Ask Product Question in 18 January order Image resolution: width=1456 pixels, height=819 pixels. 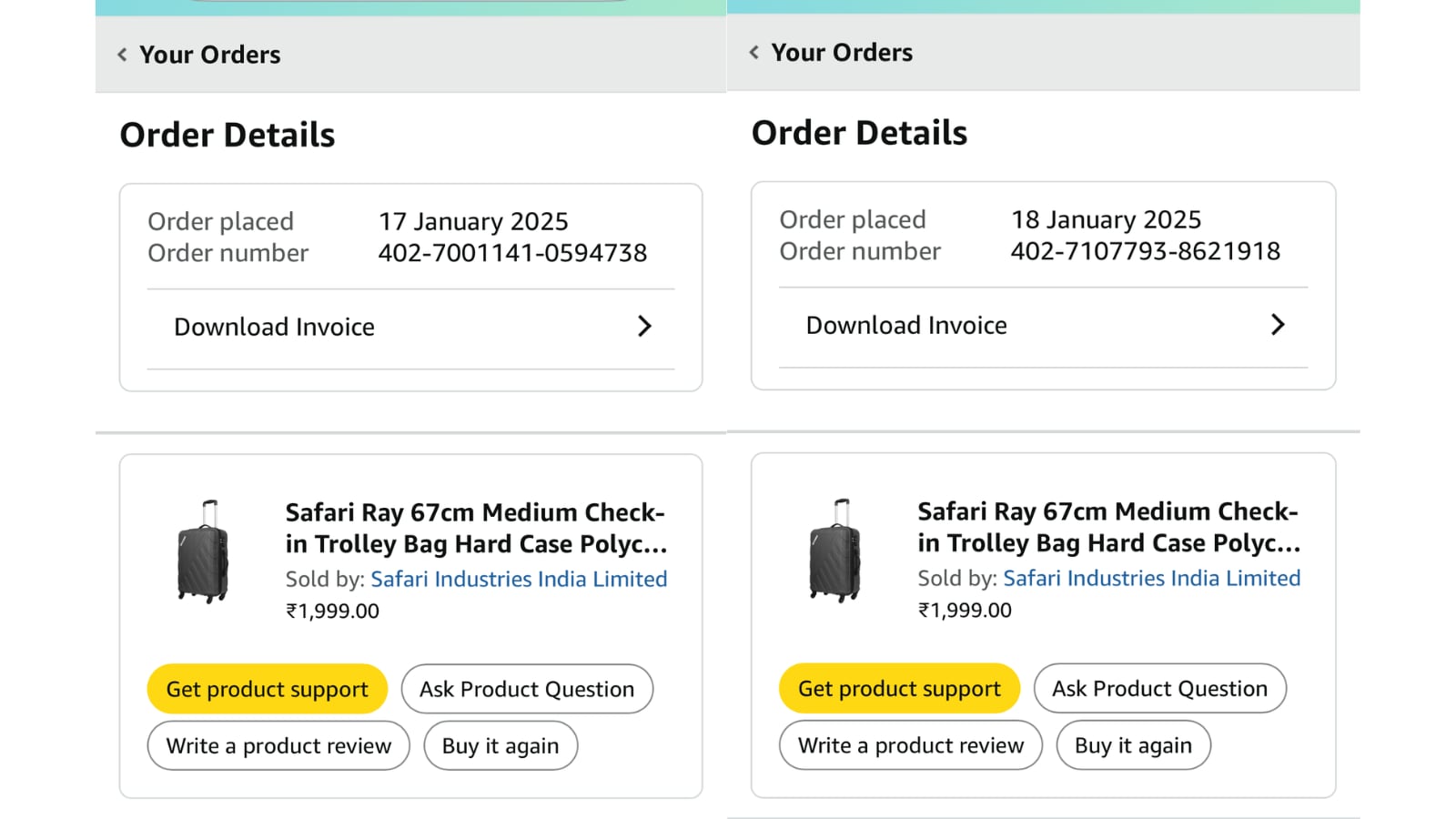click(x=1160, y=688)
